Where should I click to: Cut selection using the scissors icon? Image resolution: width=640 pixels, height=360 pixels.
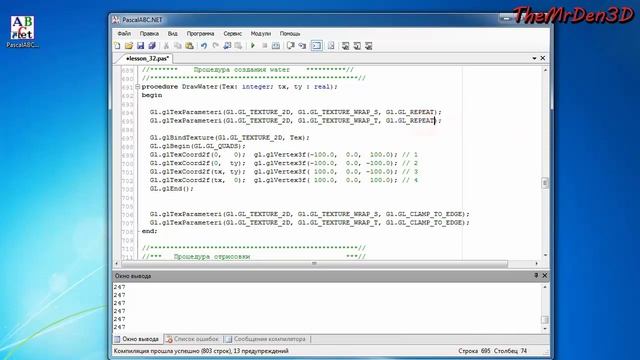(166, 46)
